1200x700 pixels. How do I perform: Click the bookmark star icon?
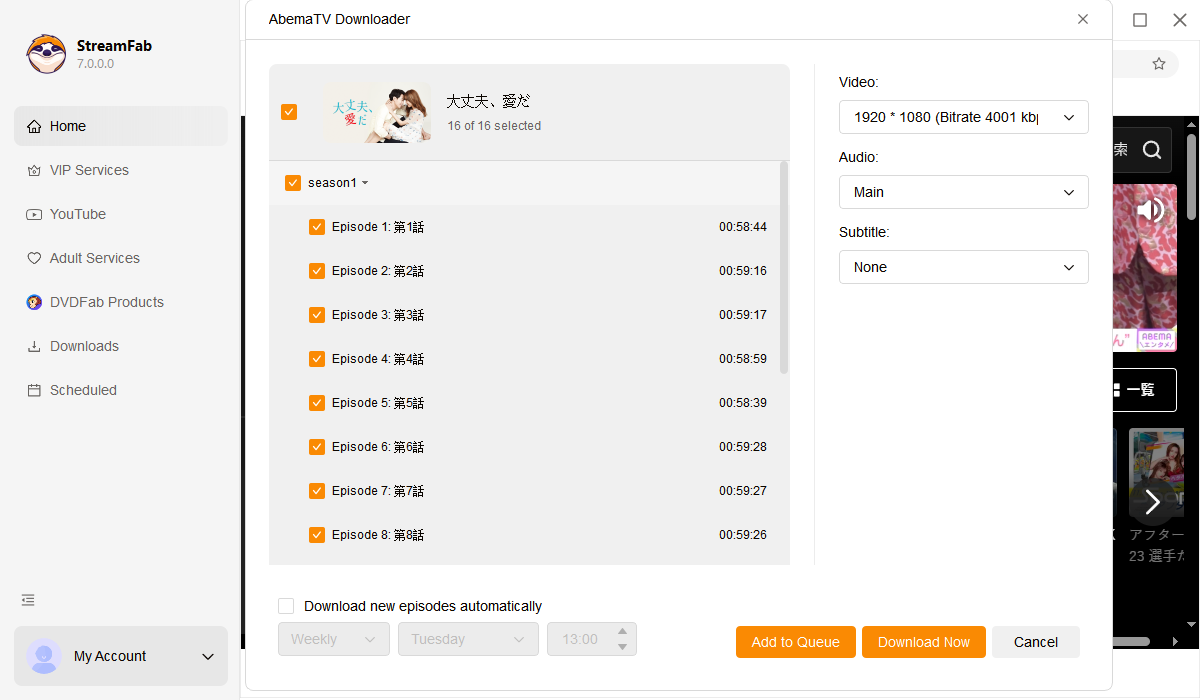(x=1159, y=64)
